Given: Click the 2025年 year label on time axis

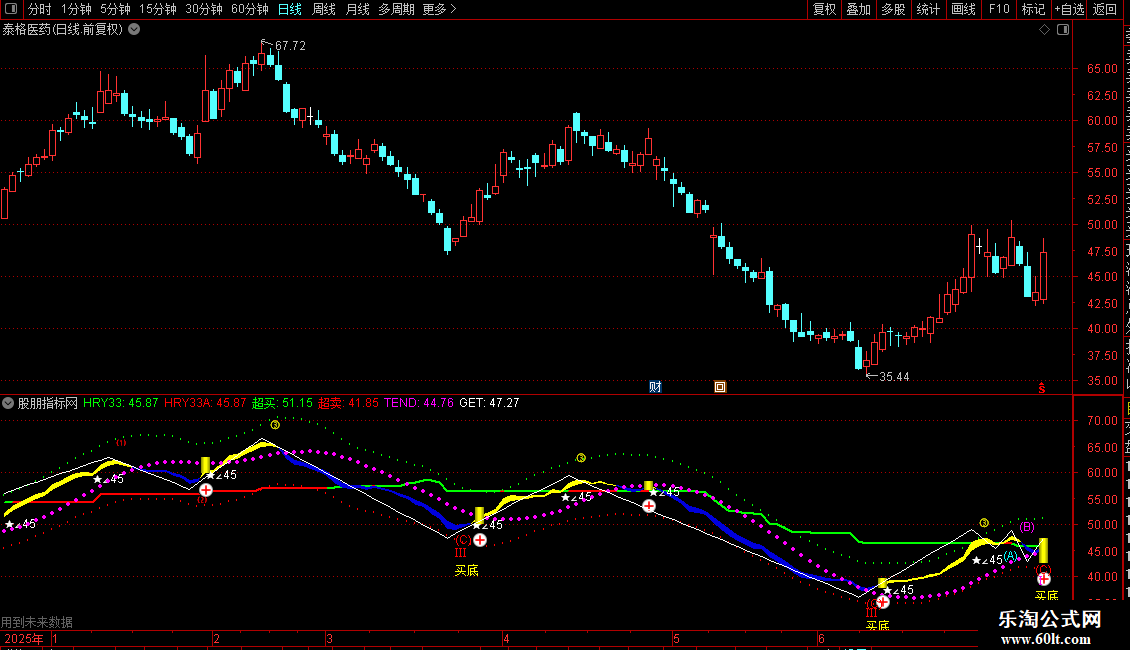Looking at the screenshot, I should (24, 638).
